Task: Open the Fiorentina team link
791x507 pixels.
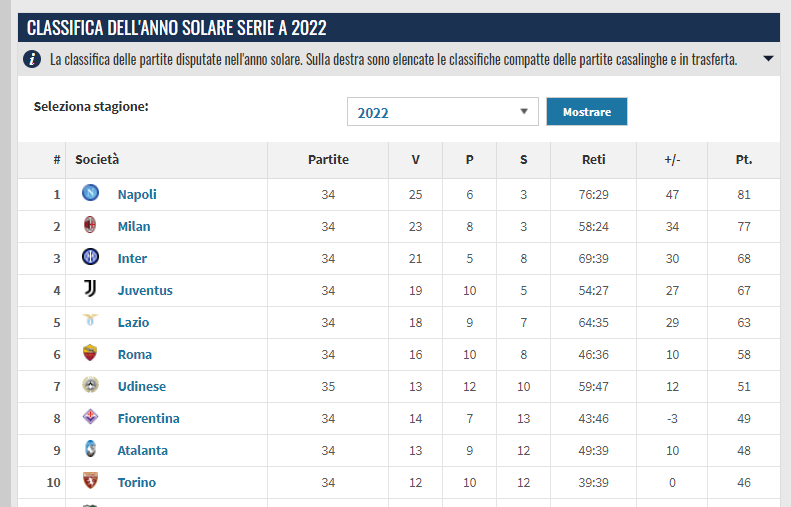Action: [x=148, y=419]
